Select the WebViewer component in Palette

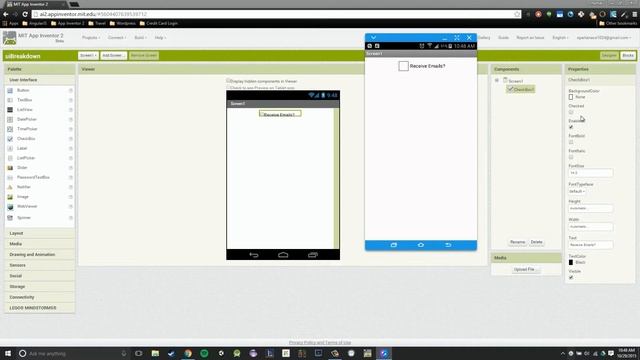point(27,207)
